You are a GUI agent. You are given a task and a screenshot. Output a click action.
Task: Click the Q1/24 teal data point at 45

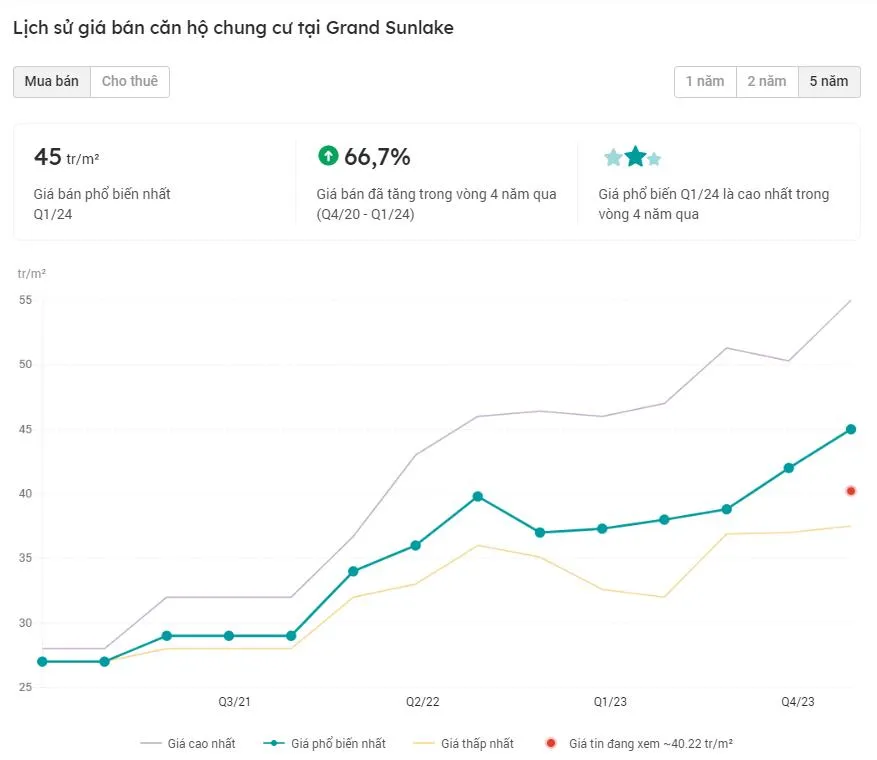click(851, 429)
